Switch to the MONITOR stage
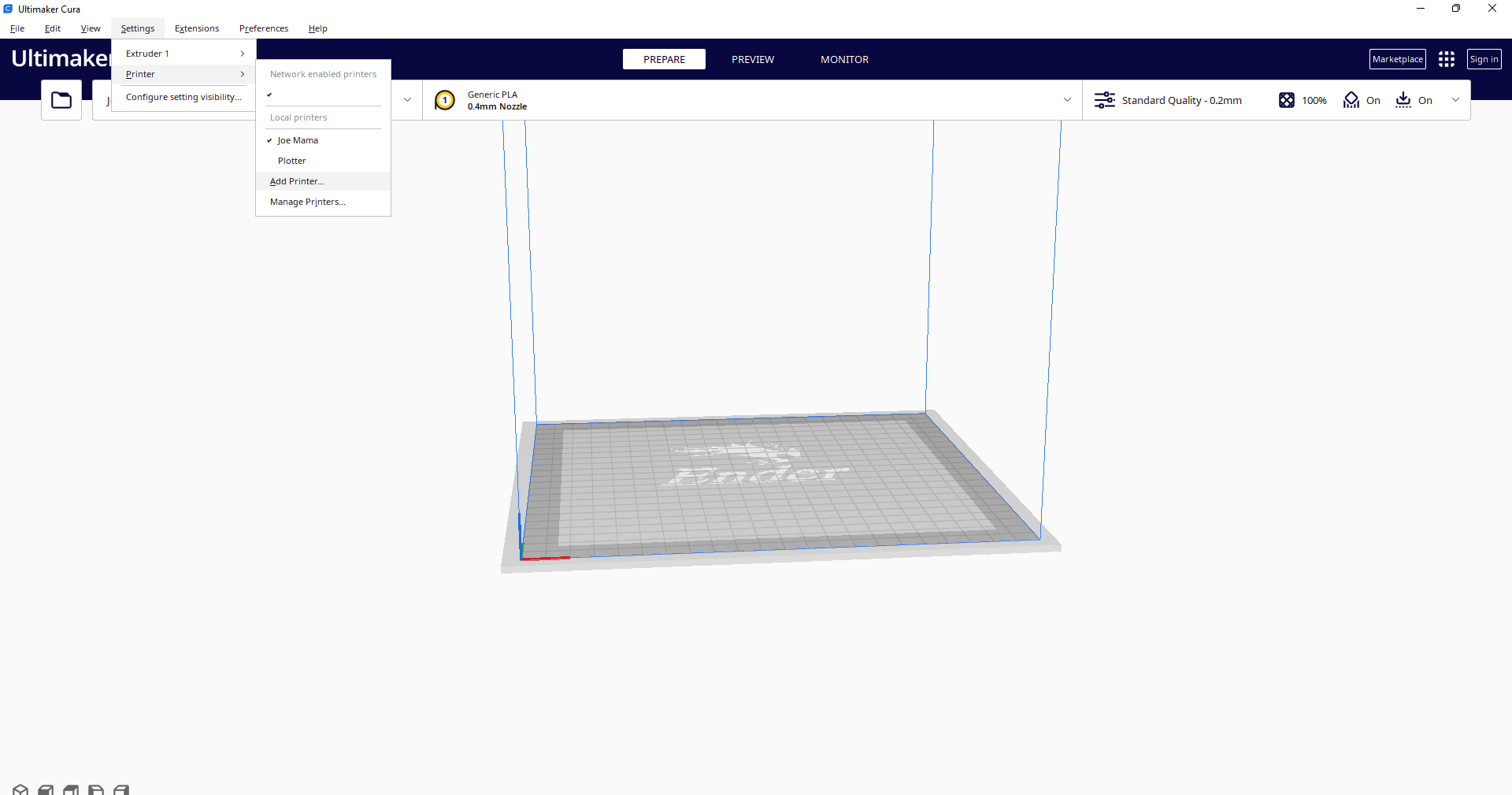Viewport: 1512px width, 795px height. (845, 59)
